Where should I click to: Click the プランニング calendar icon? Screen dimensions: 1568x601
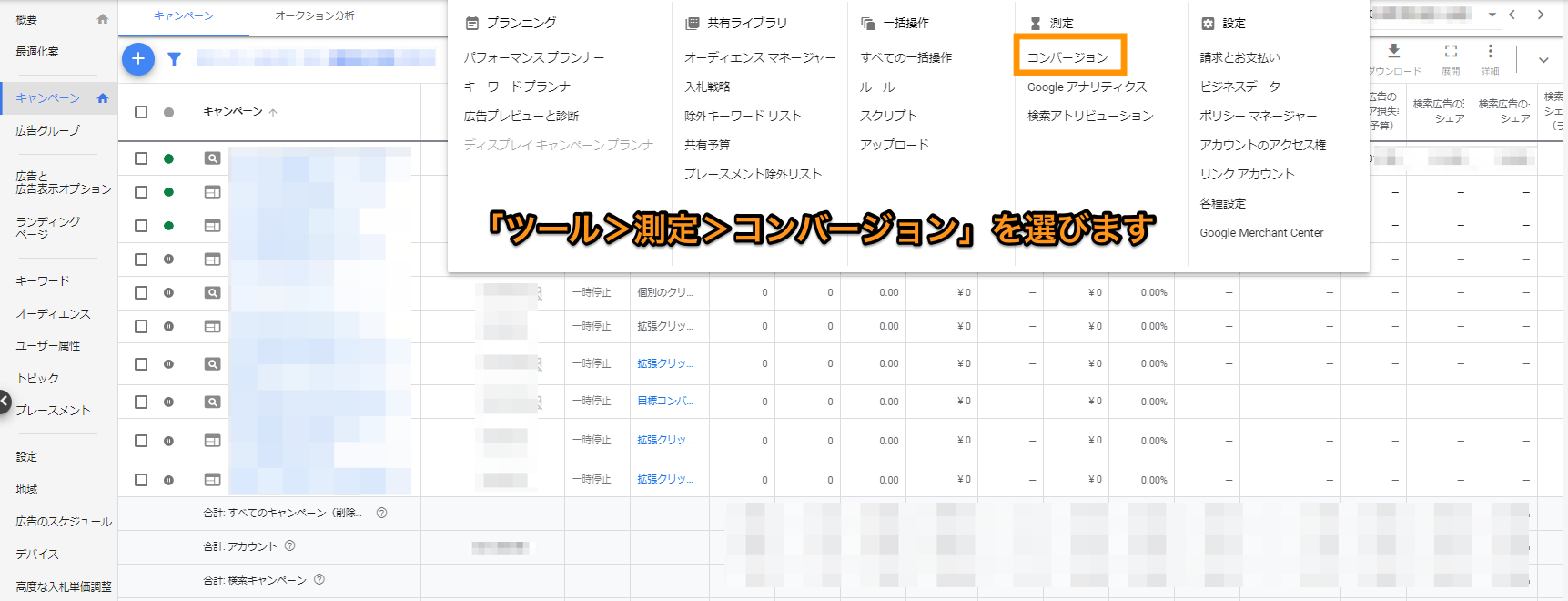471,24
